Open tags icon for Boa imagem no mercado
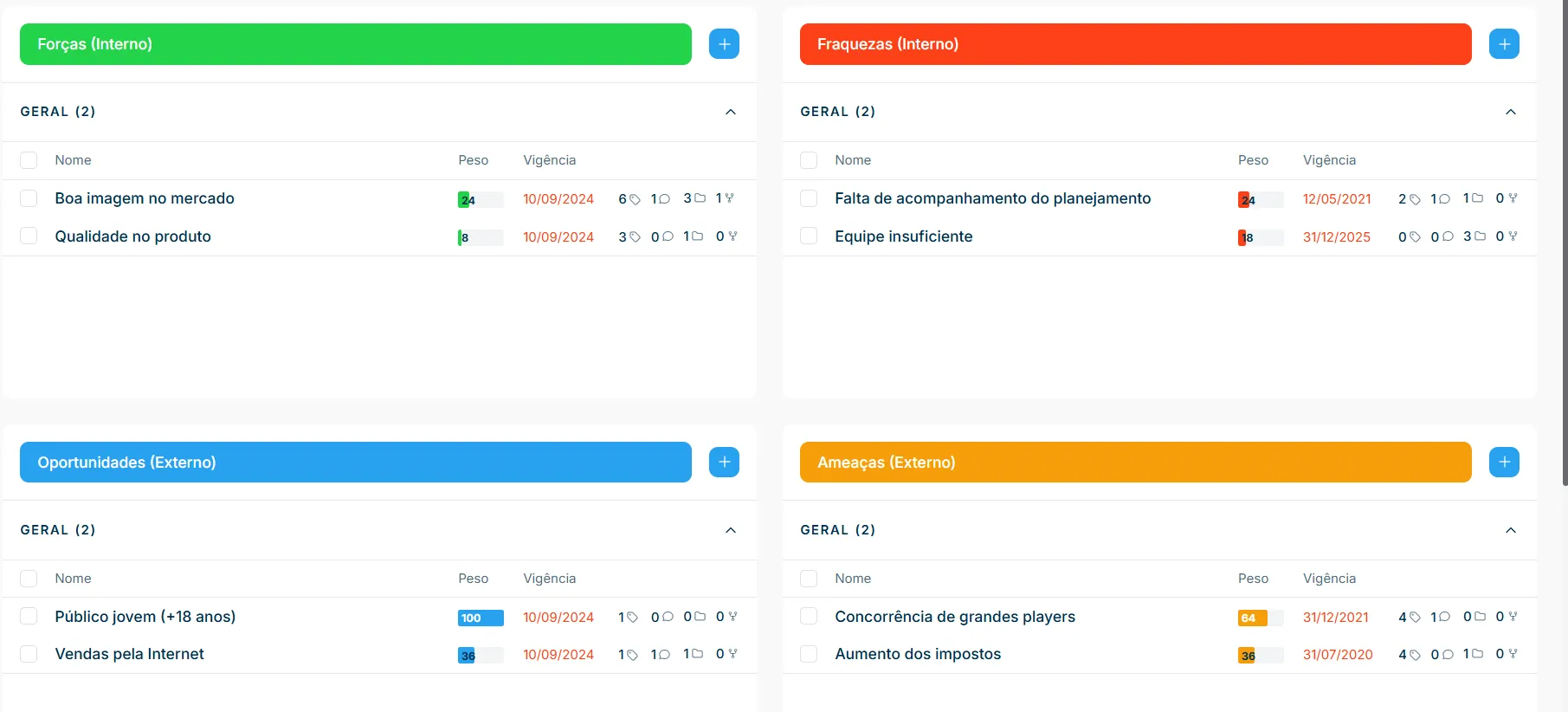 [x=635, y=199]
